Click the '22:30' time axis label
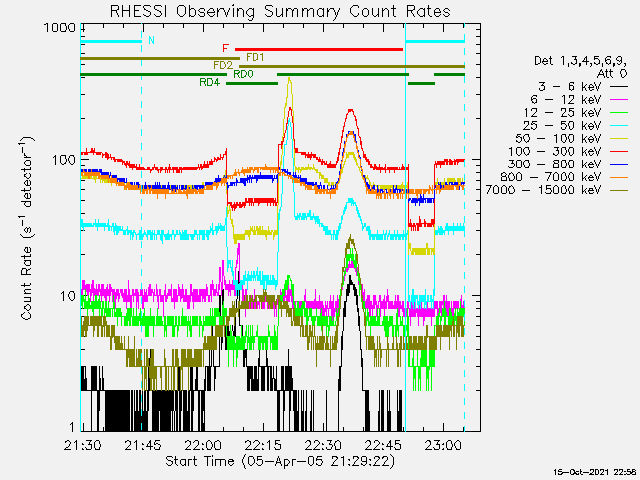Image resolution: width=640 pixels, height=480 pixels. click(x=323, y=445)
